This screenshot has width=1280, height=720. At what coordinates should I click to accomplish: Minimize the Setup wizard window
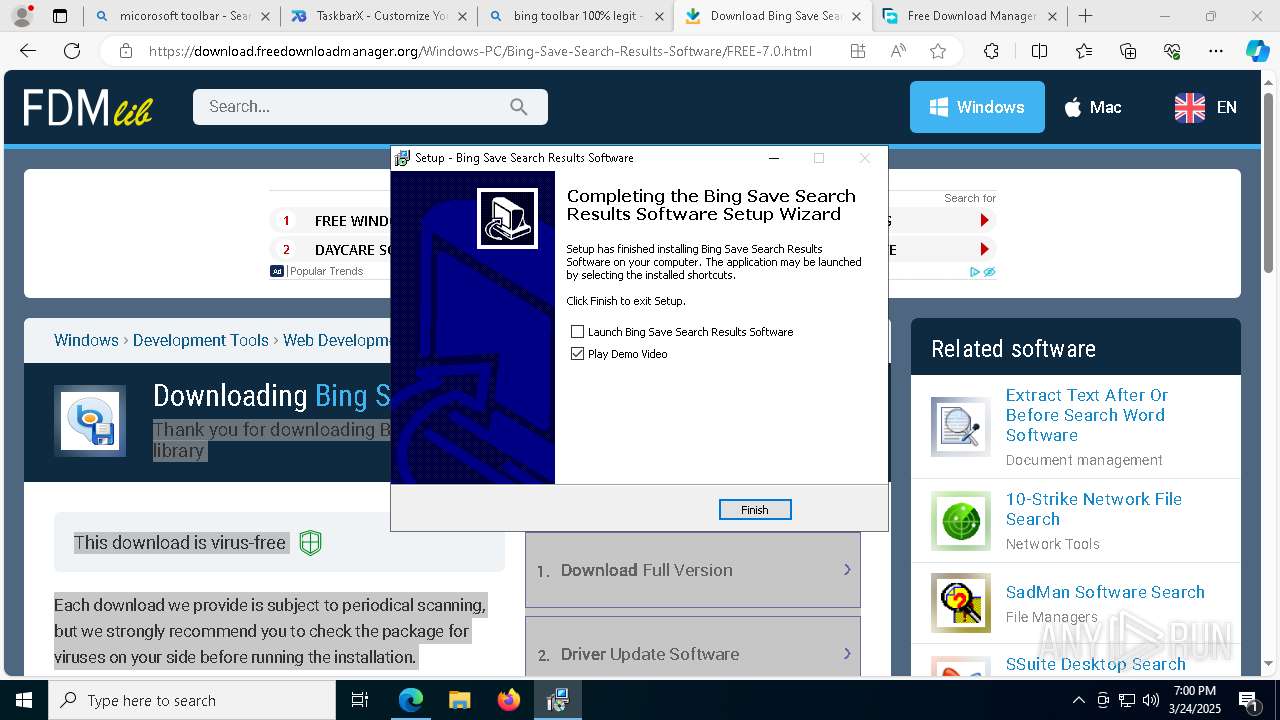[774, 158]
